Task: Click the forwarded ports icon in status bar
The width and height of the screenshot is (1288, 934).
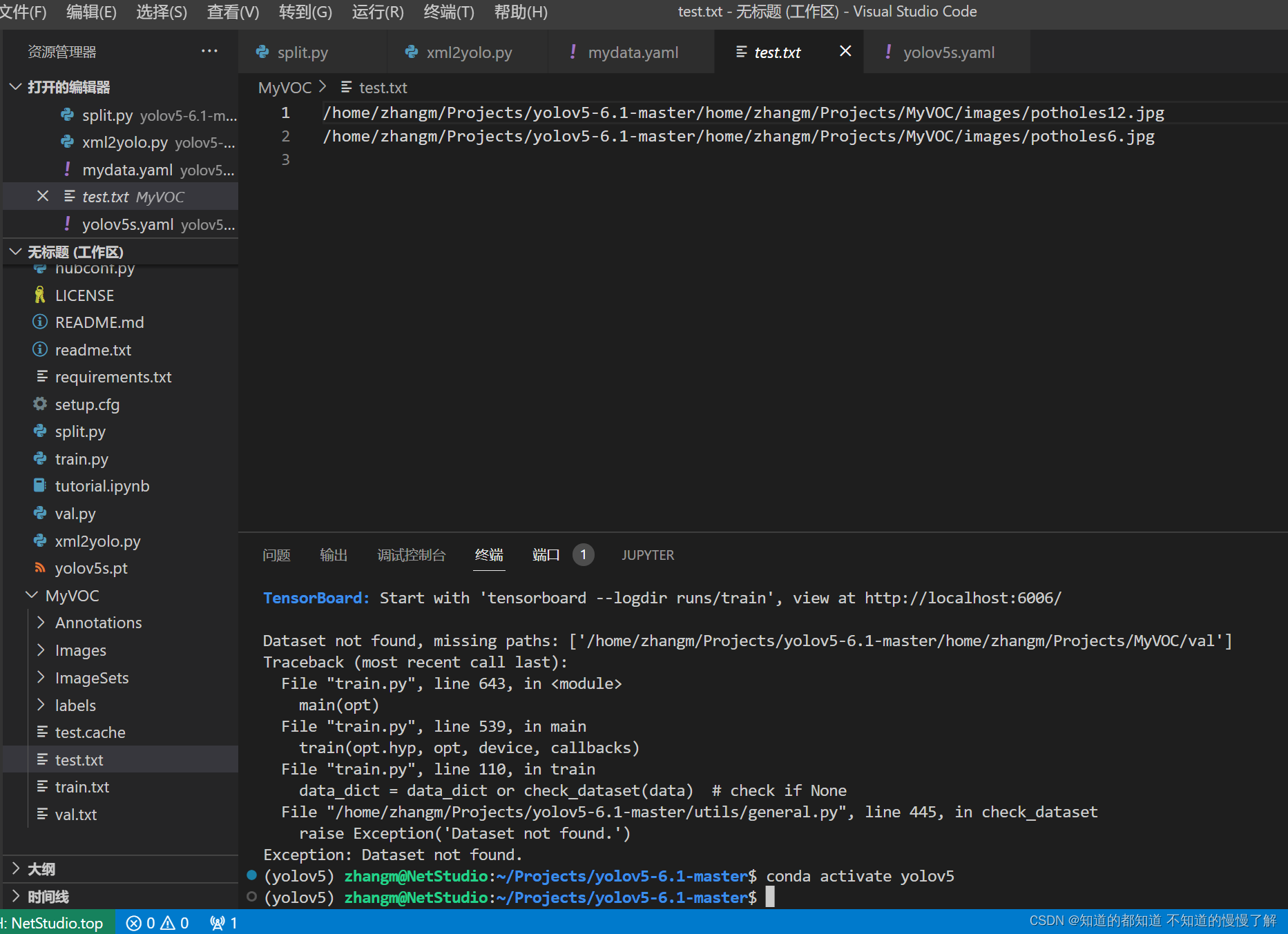Action: click(x=218, y=923)
